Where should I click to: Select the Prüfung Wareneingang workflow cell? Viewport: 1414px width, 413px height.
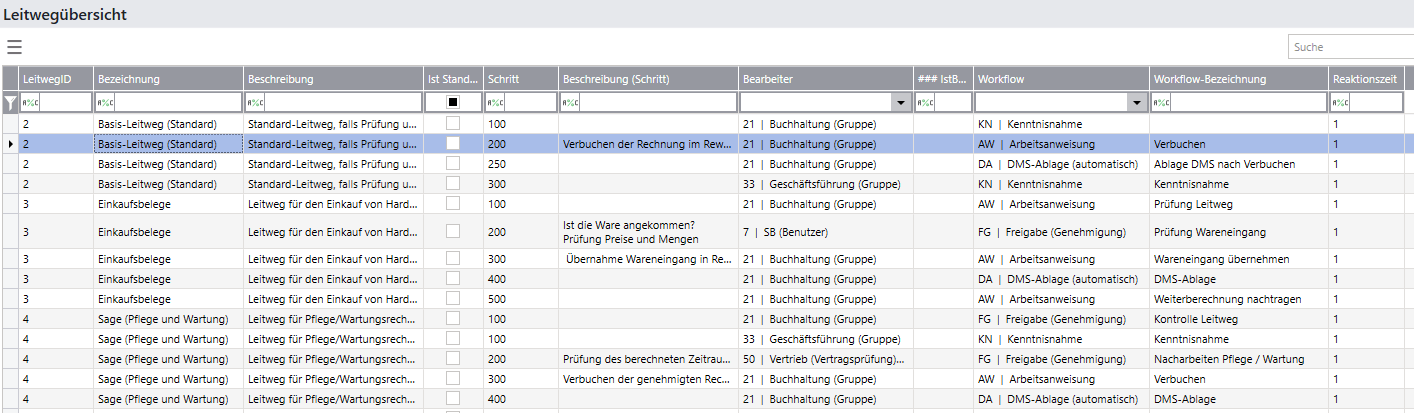click(x=1237, y=232)
